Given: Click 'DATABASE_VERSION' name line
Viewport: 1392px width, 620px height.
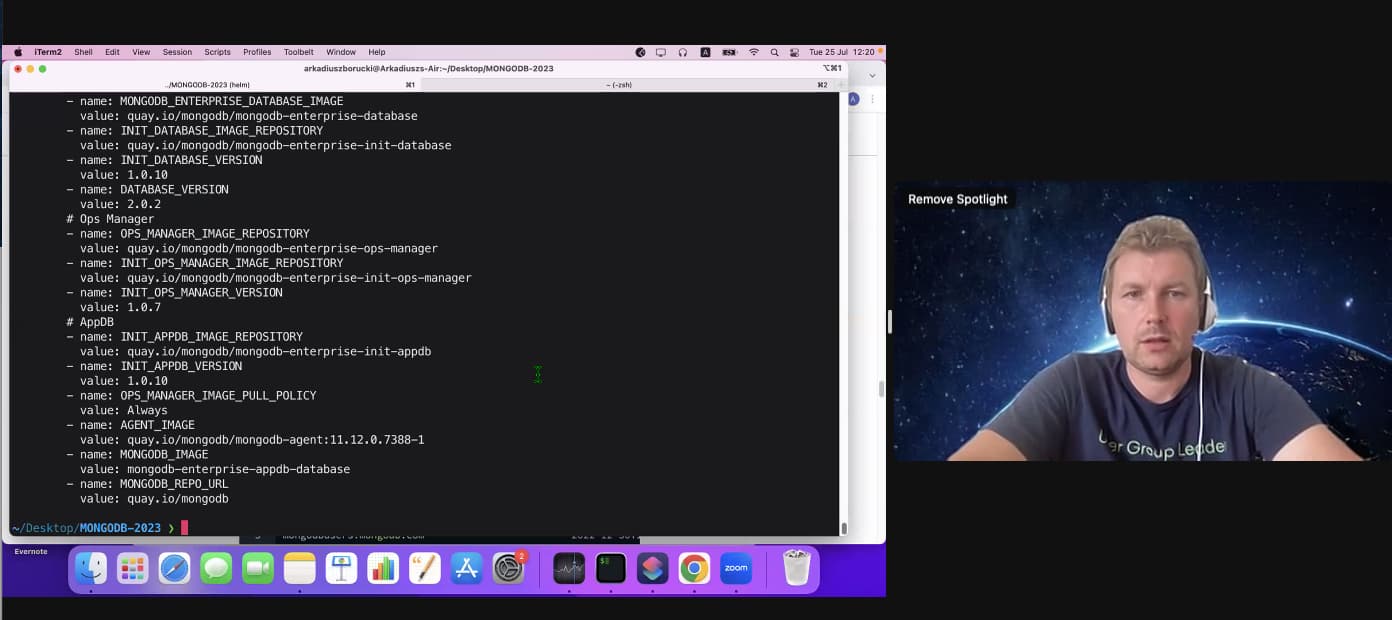Looking at the screenshot, I should (x=148, y=189).
